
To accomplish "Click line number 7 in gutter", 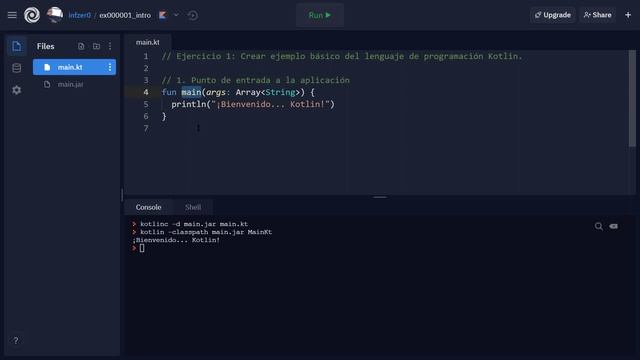I will (146, 128).
